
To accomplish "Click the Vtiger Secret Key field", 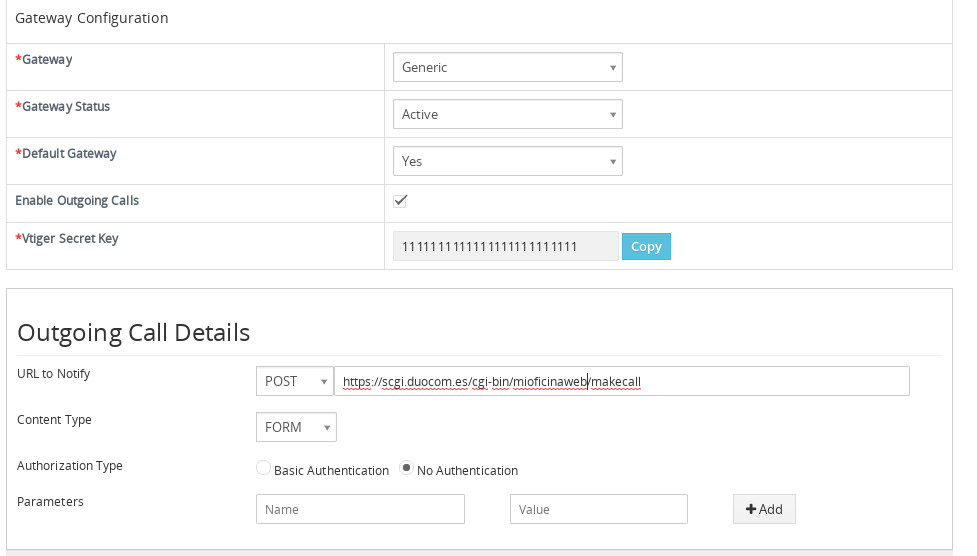I will click(505, 246).
